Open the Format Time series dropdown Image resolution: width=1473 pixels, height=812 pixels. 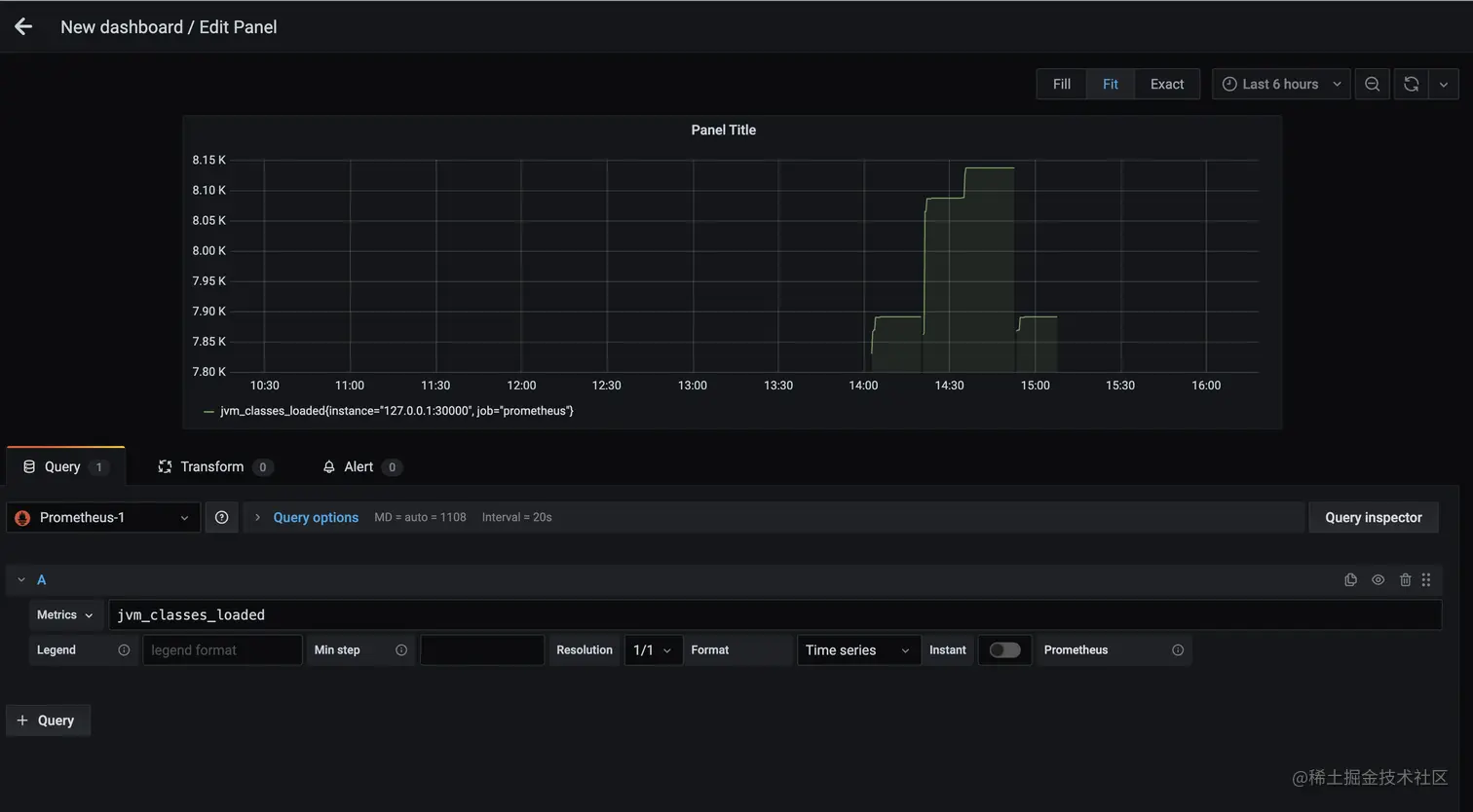coord(858,649)
